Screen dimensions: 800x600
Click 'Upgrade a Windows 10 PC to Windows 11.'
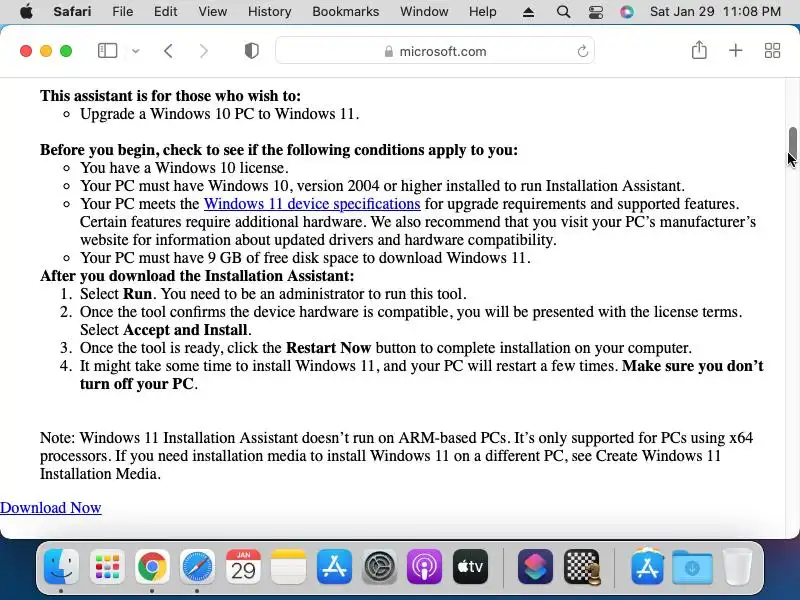pos(219,114)
